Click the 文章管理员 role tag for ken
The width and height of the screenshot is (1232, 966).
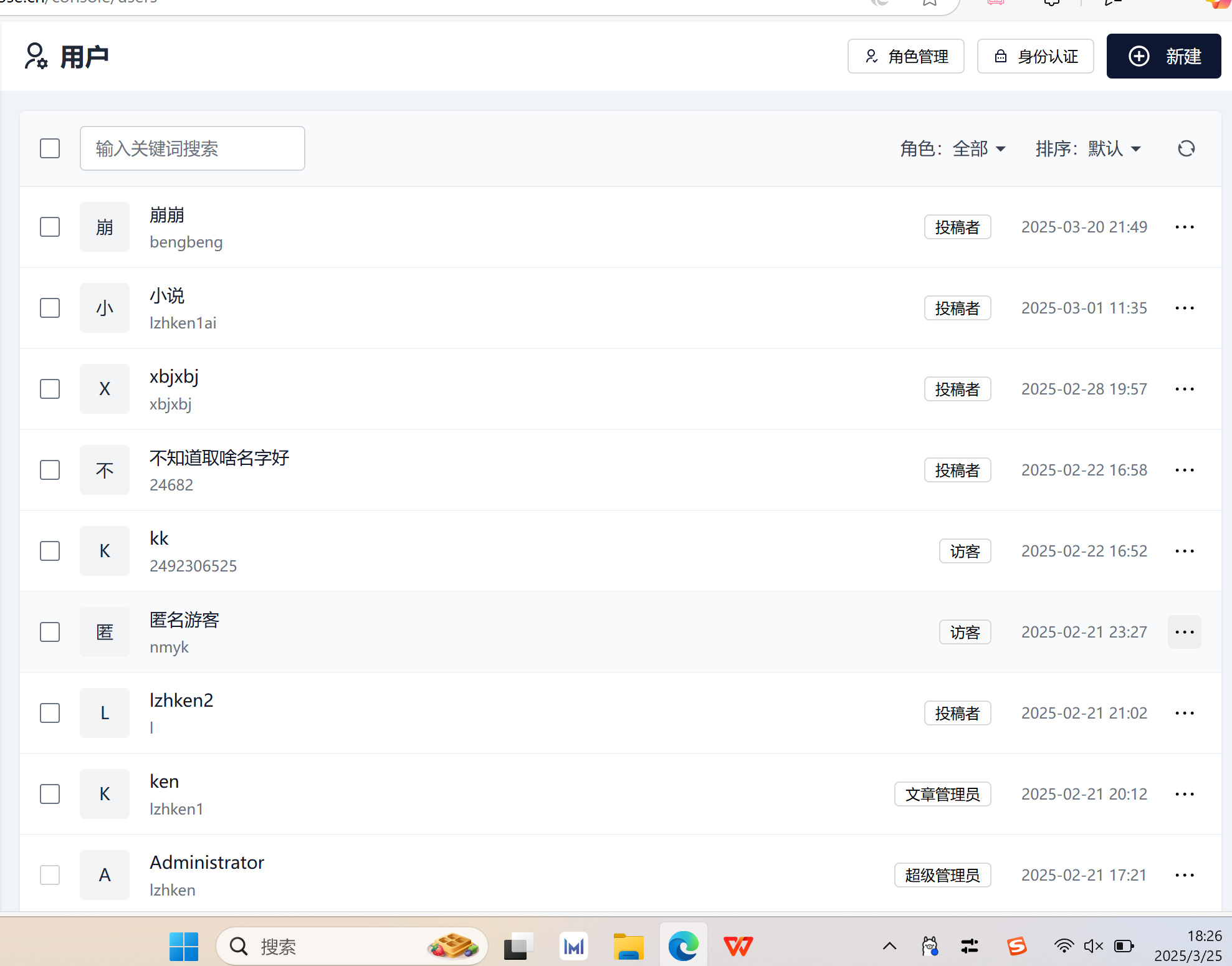click(x=942, y=794)
